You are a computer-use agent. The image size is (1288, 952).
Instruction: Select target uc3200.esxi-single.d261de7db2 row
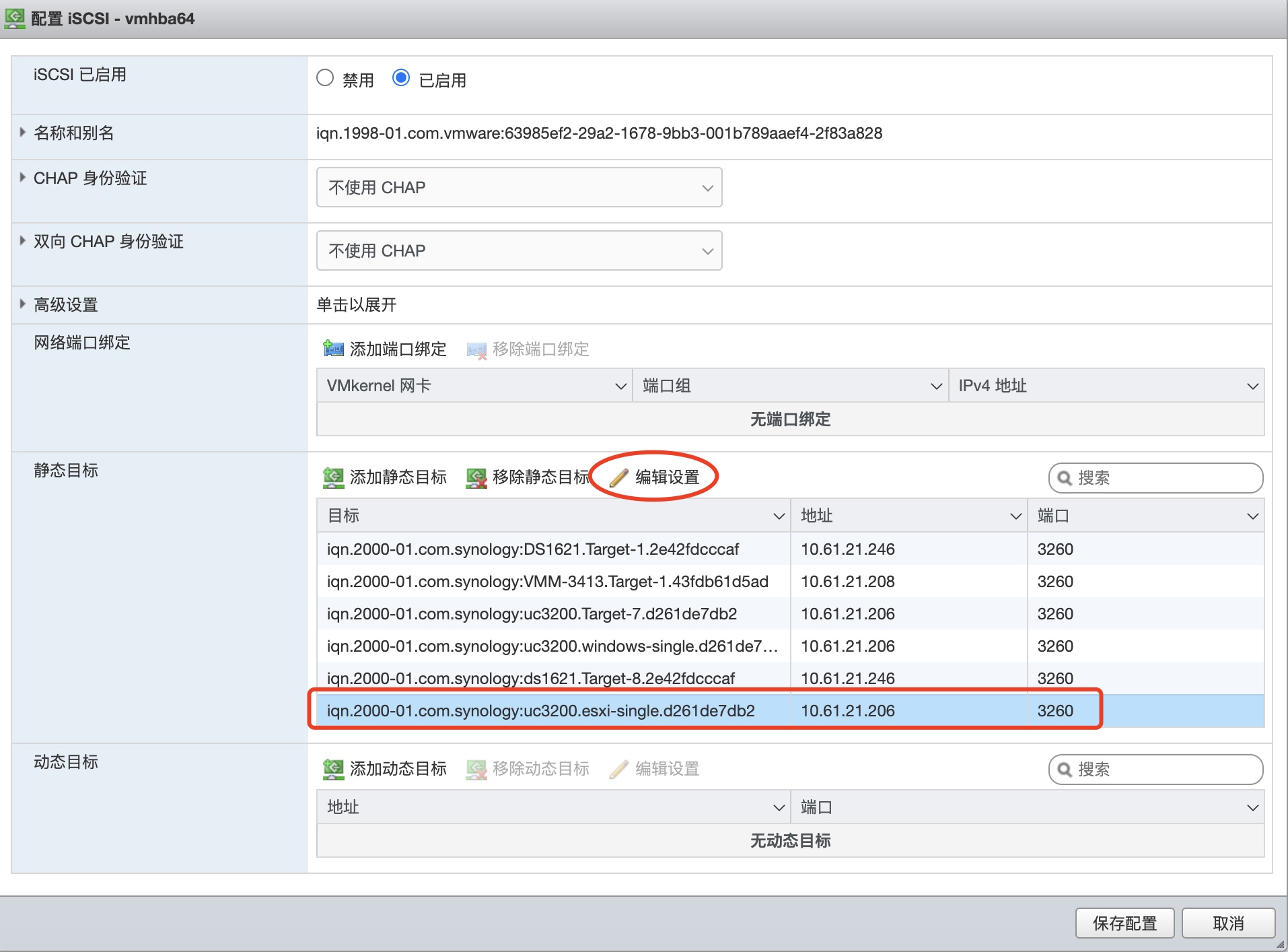coord(790,711)
